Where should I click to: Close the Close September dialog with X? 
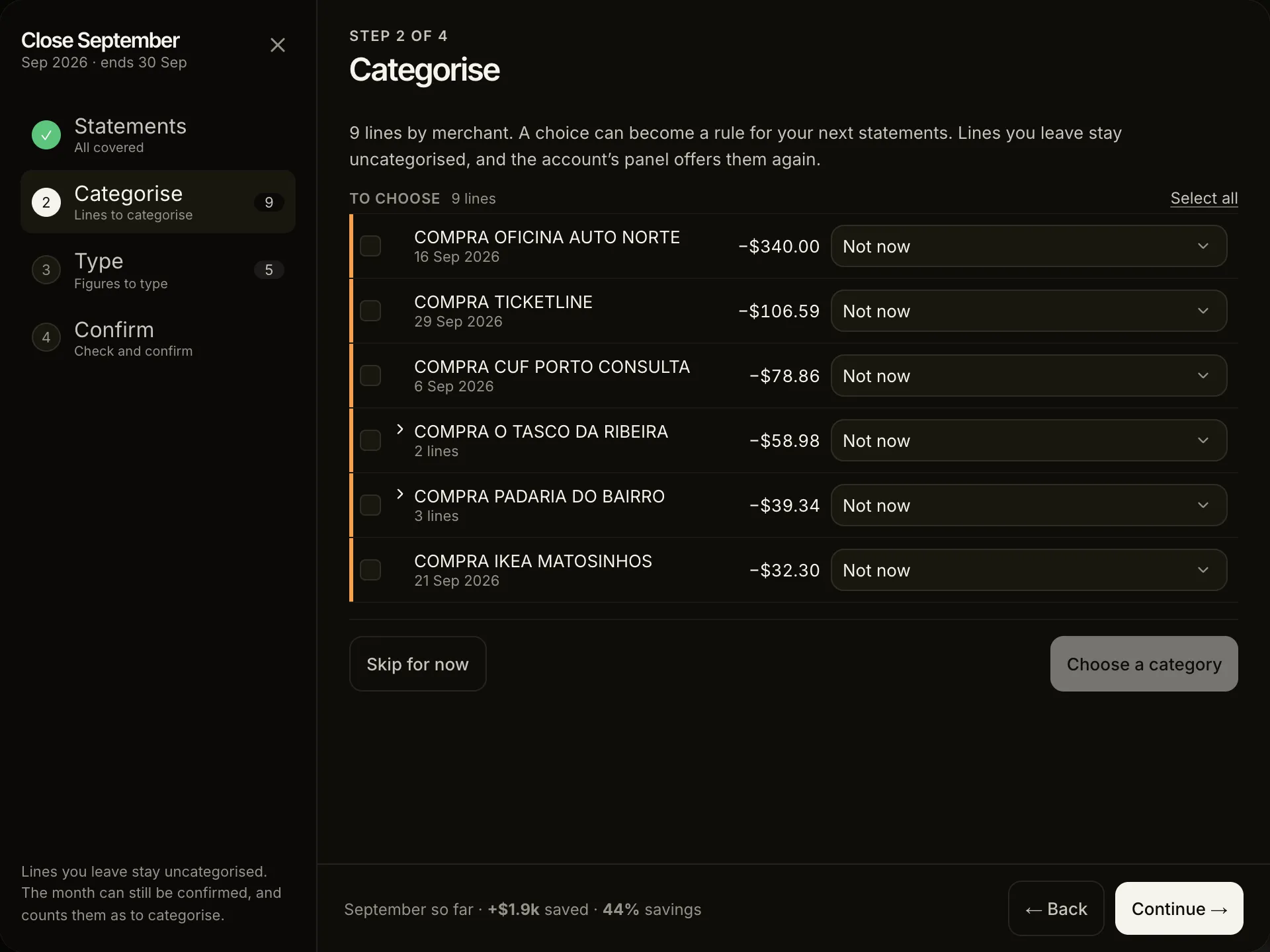[x=278, y=45]
